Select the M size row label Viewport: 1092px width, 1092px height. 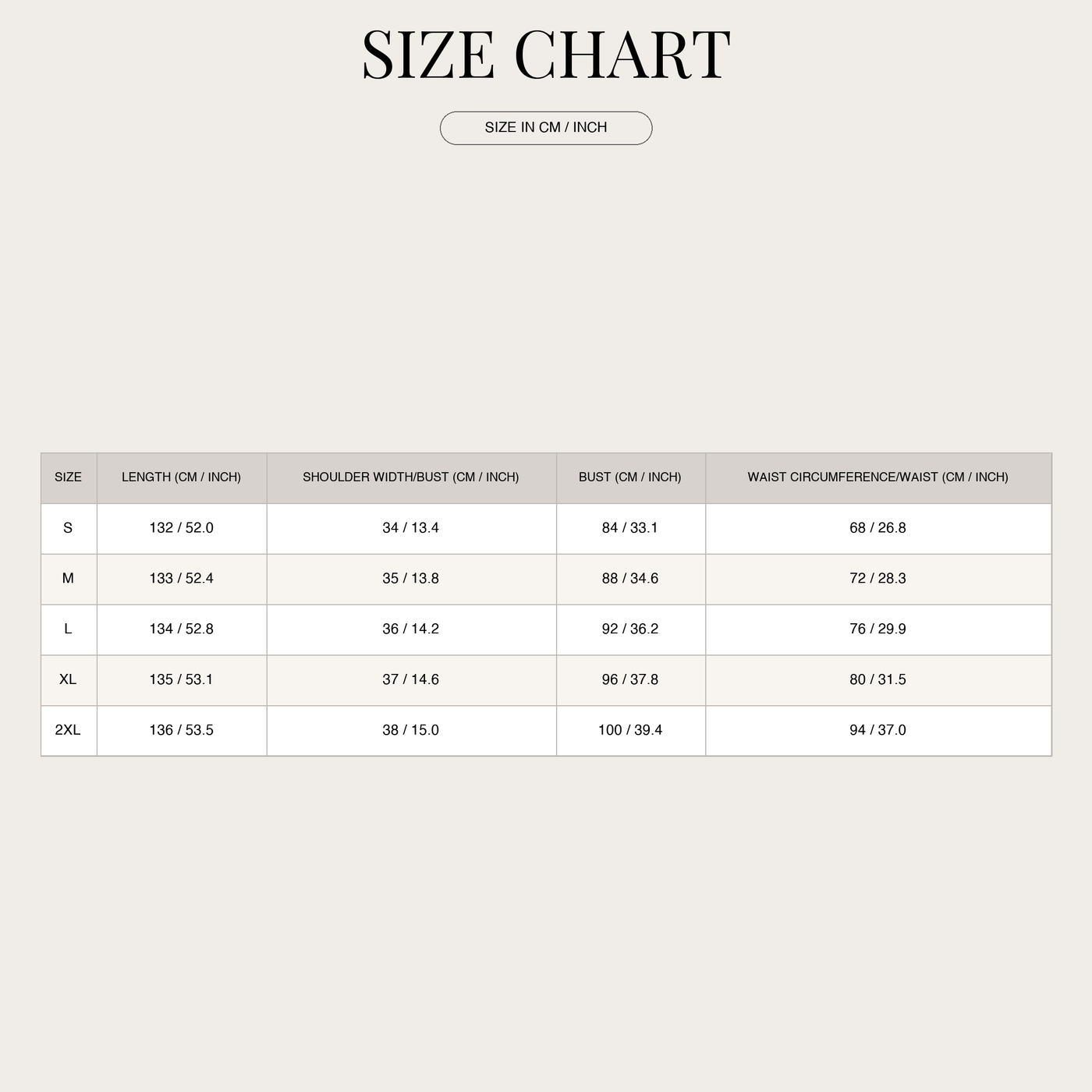point(69,579)
